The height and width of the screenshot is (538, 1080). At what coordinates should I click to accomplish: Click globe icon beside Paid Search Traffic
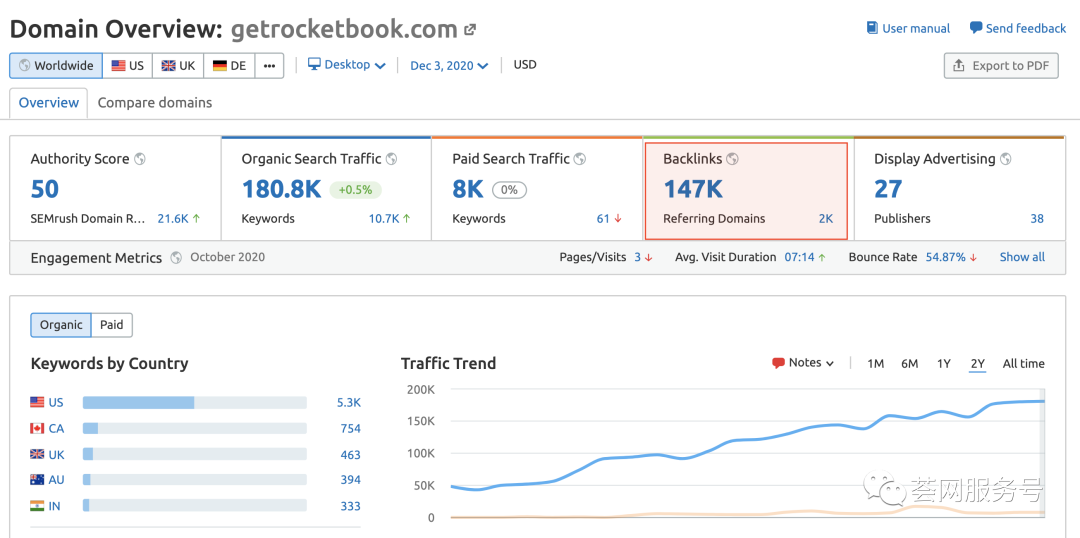click(580, 159)
